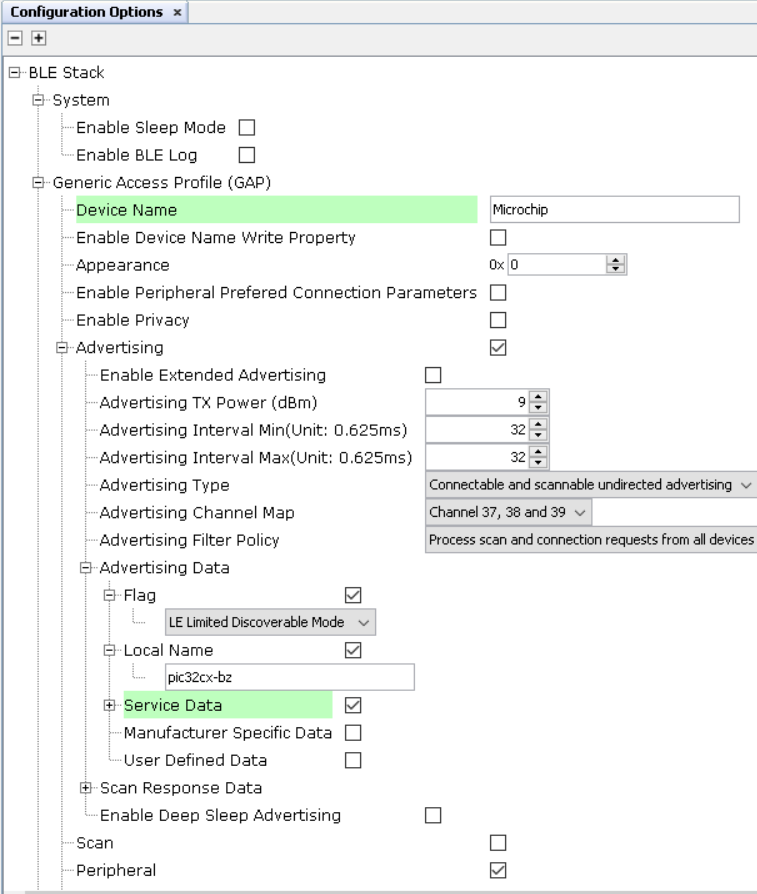The image size is (757, 894).
Task: Increment the Appearance hex value spinner
Action: pos(616,260)
